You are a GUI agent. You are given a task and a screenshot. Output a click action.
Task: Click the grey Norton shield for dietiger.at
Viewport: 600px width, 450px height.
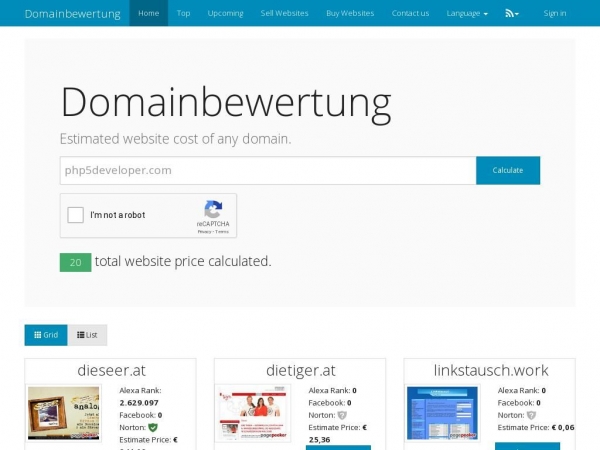[x=342, y=415]
